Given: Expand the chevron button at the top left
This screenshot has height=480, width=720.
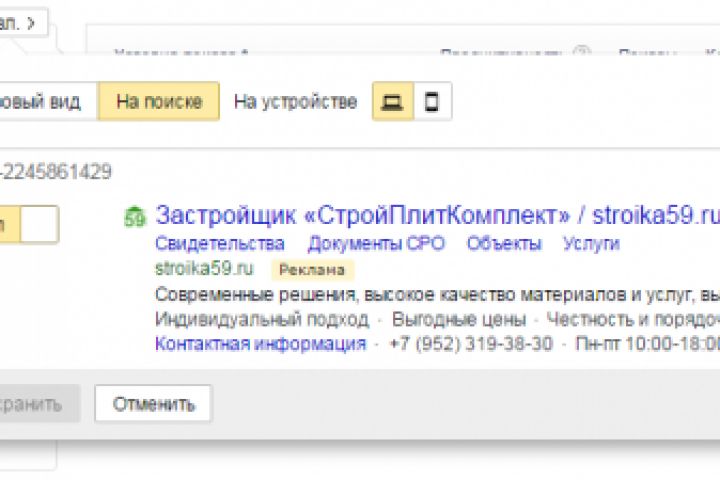Looking at the screenshot, I should tap(24, 22).
